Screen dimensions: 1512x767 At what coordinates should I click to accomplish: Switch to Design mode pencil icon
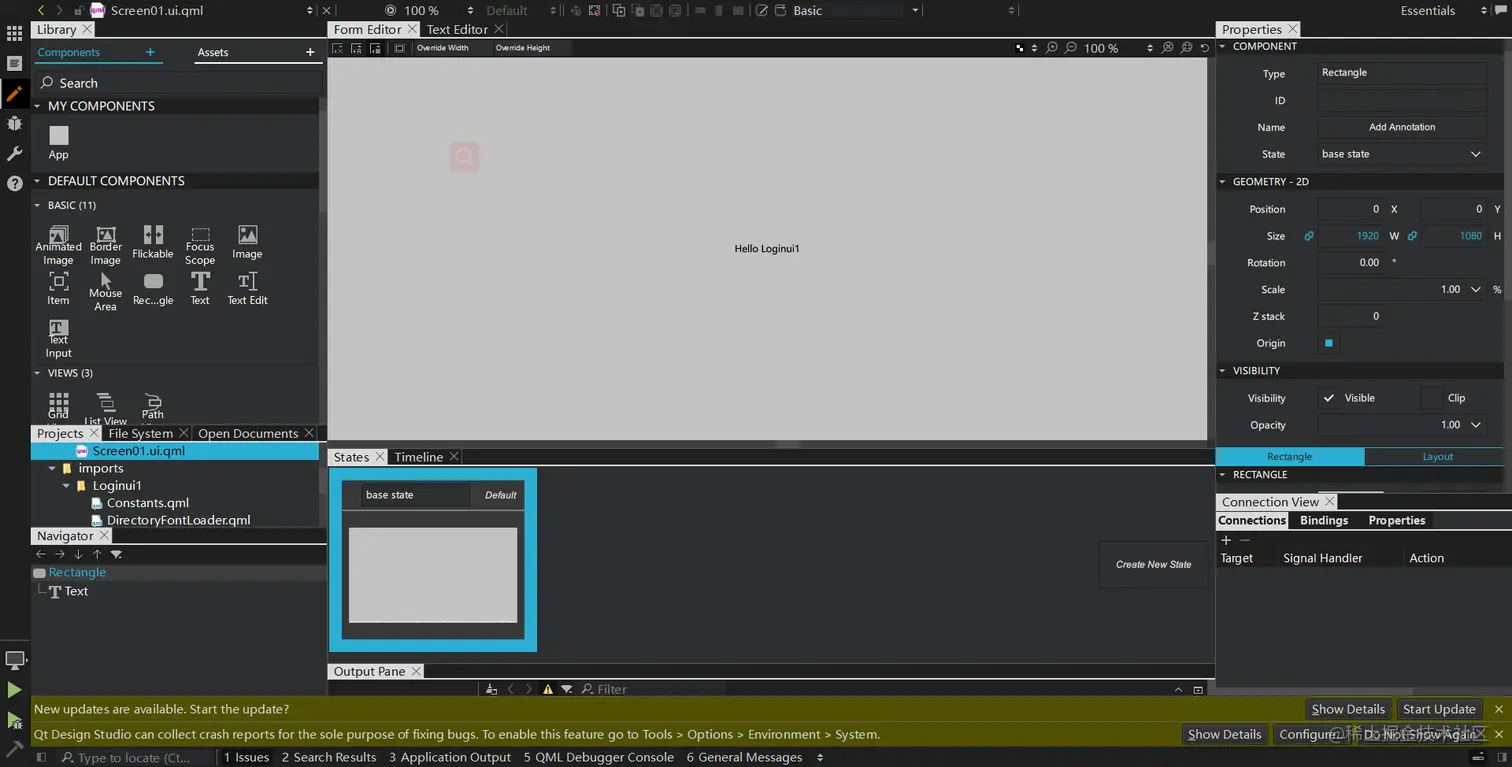(14, 93)
